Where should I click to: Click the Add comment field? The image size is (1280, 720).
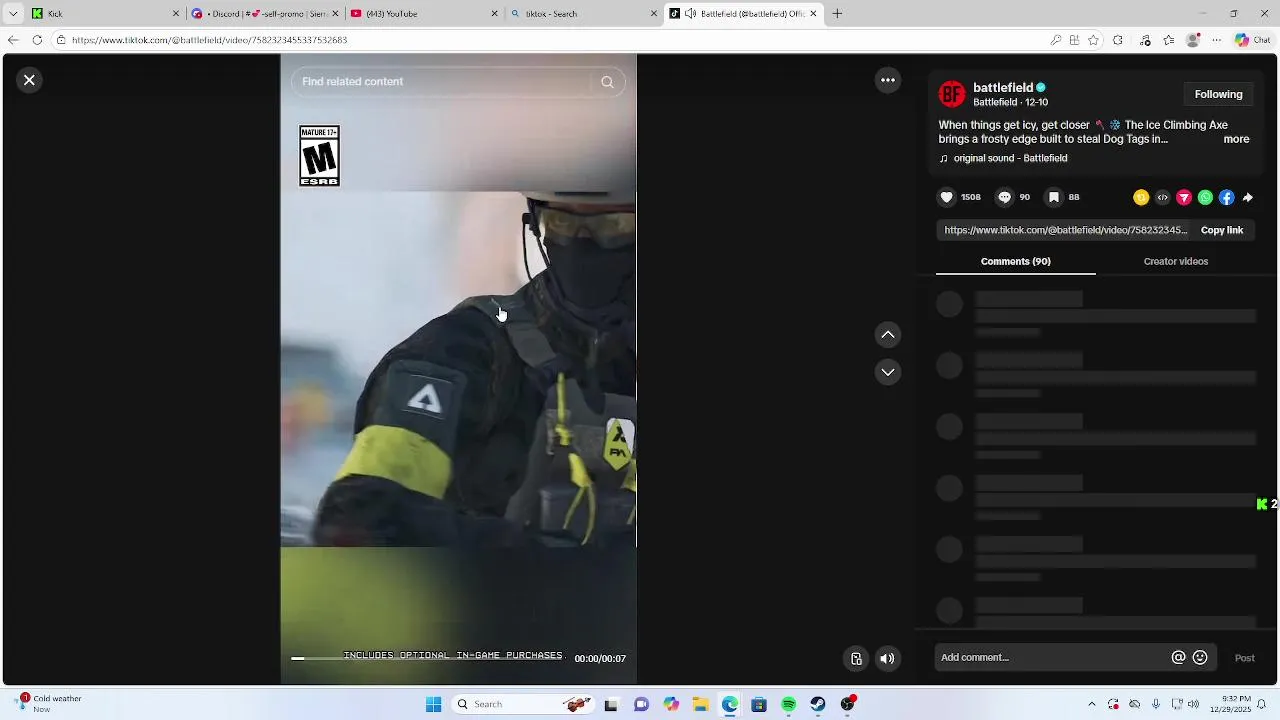click(1050, 657)
